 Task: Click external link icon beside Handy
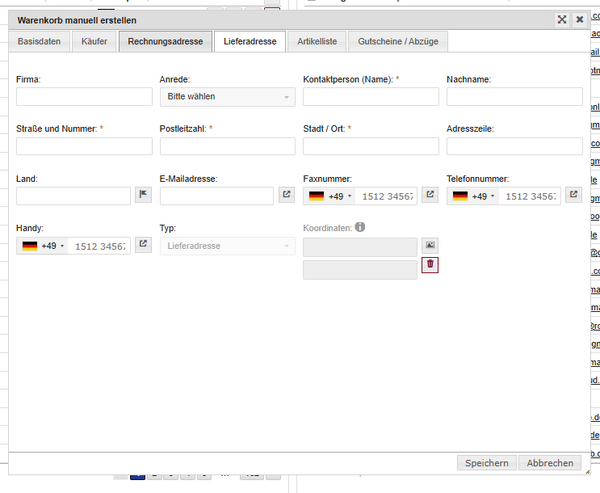[143, 244]
